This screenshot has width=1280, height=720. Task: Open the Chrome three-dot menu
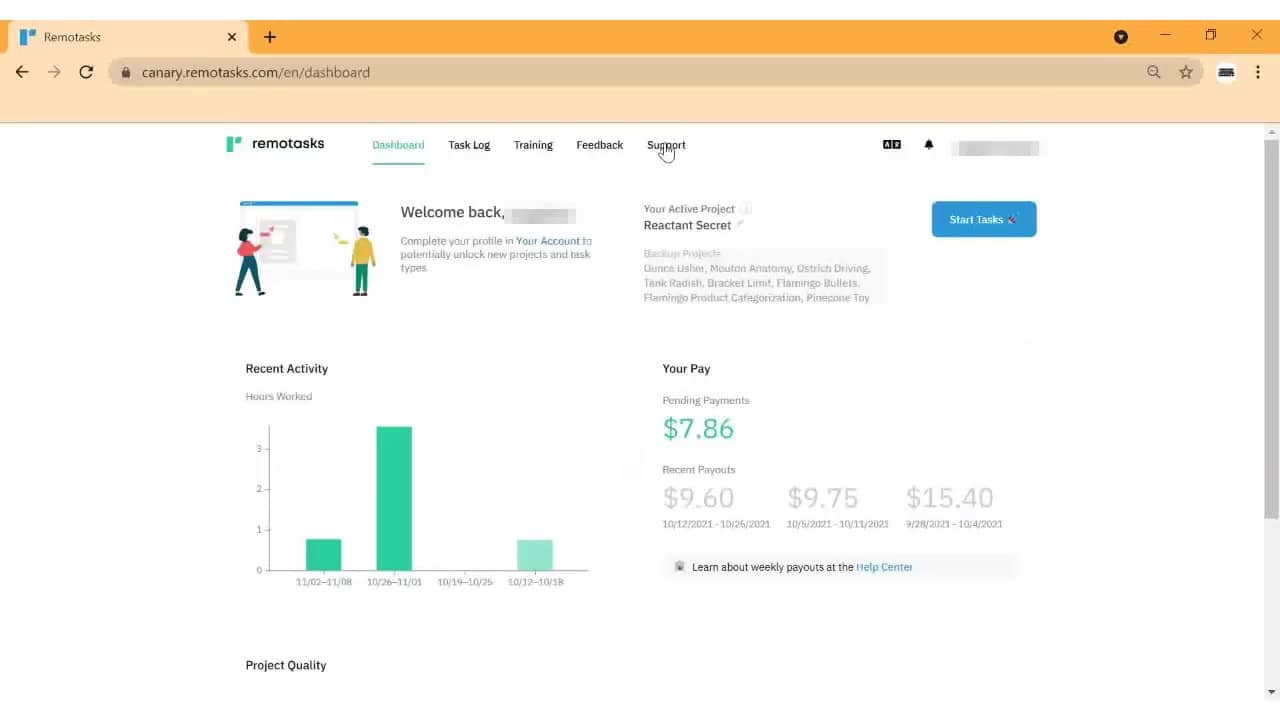(1258, 72)
